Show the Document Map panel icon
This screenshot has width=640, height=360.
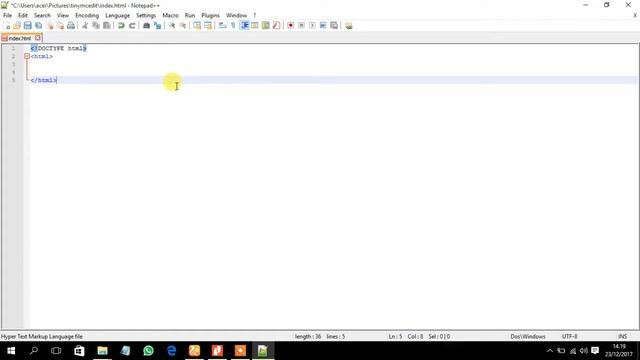[x=266, y=26]
